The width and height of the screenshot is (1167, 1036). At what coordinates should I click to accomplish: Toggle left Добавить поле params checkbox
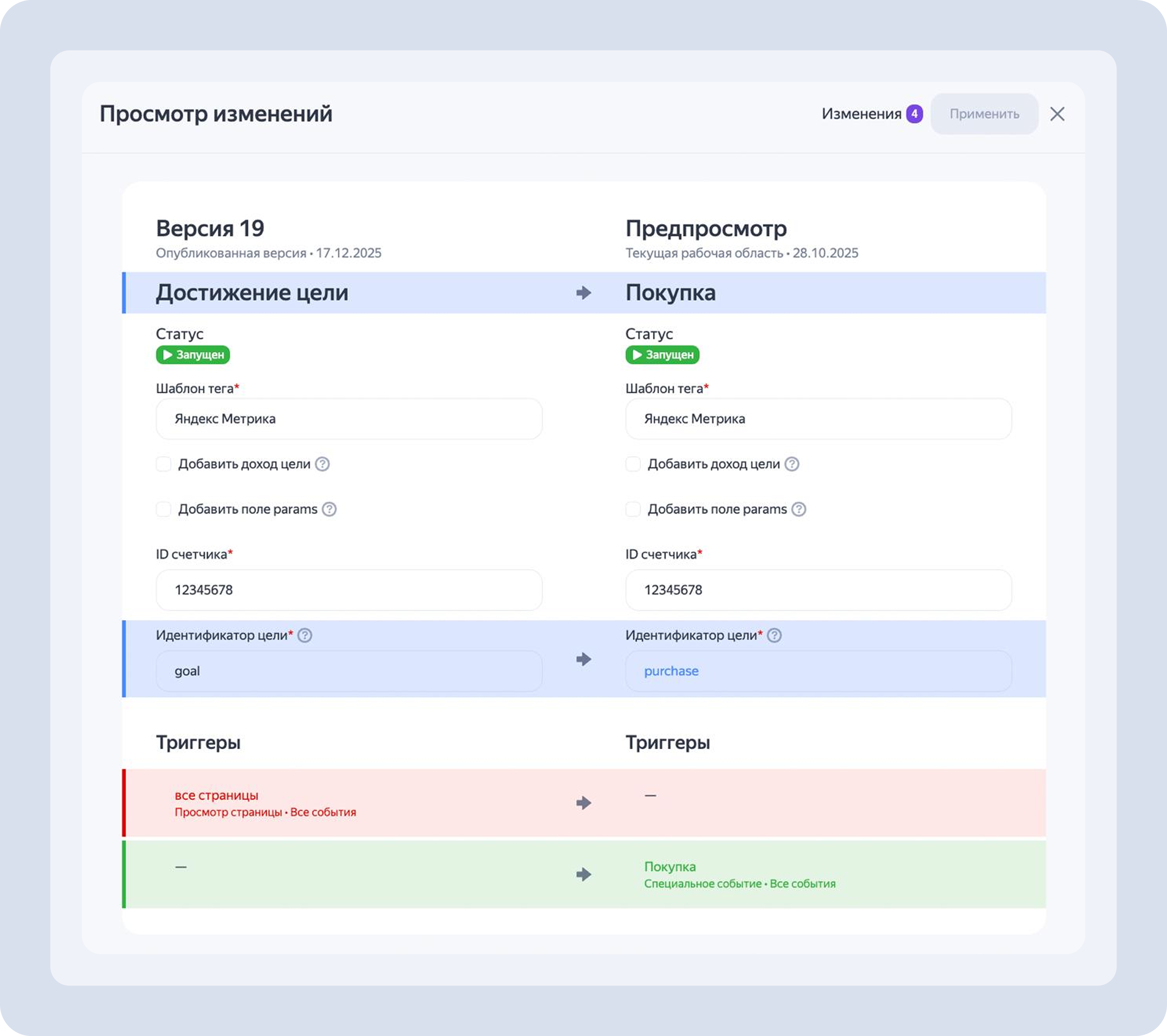(164, 509)
